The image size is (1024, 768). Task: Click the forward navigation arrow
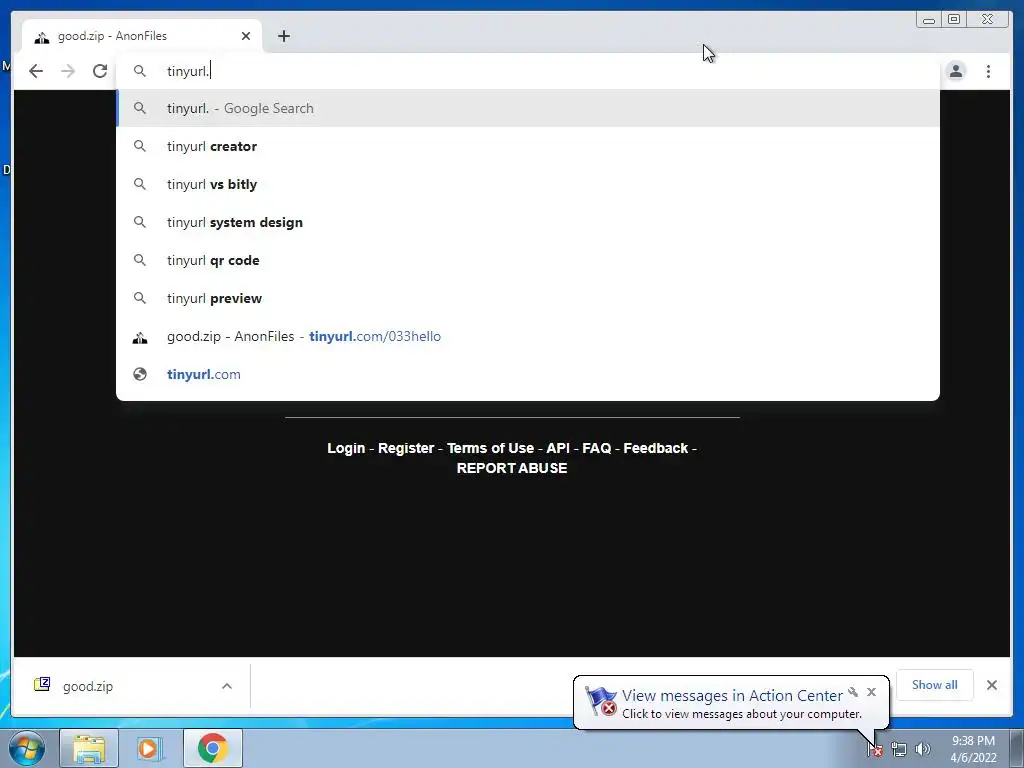68,71
